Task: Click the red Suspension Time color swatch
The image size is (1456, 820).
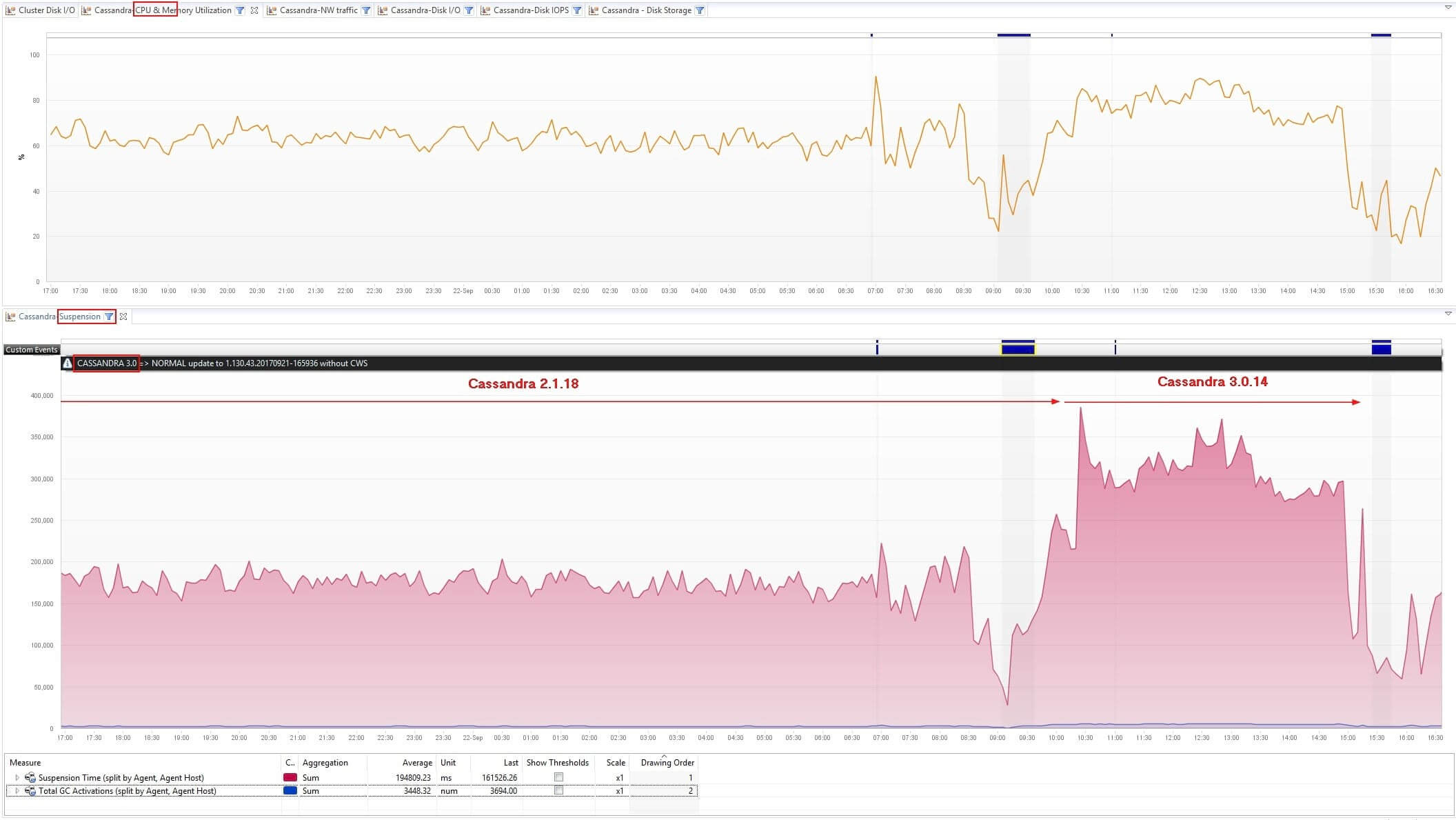Action: click(x=290, y=777)
